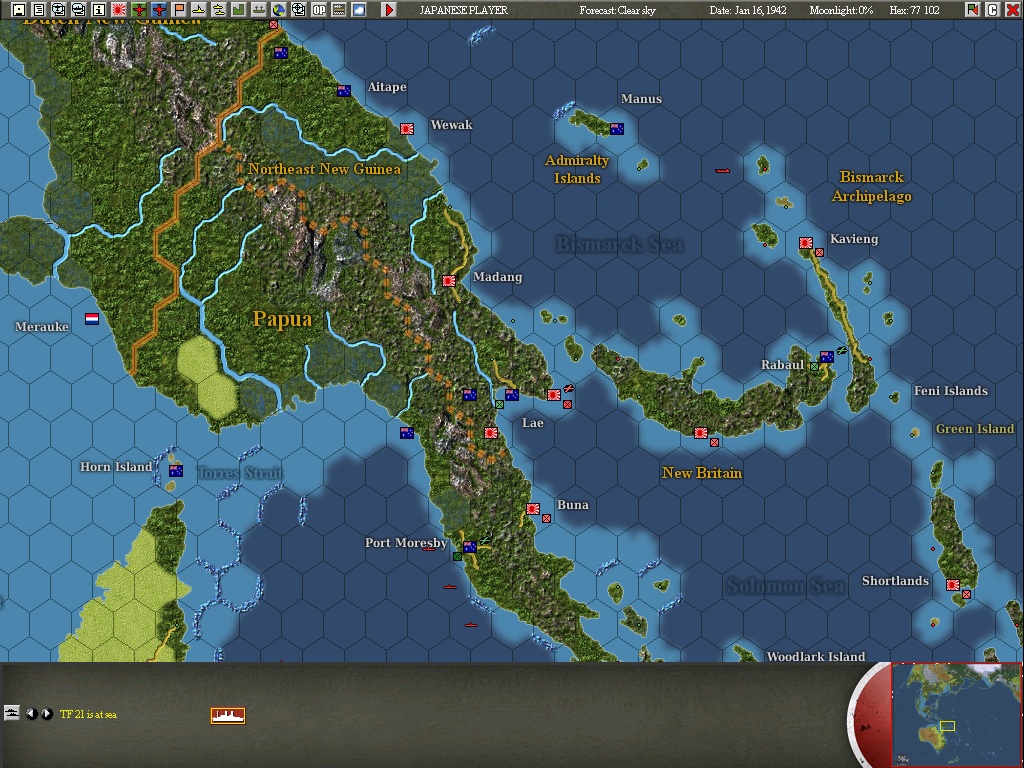This screenshot has width=1024, height=768.
Task: Click the green flag with red arrow icon
Action: (972, 9)
